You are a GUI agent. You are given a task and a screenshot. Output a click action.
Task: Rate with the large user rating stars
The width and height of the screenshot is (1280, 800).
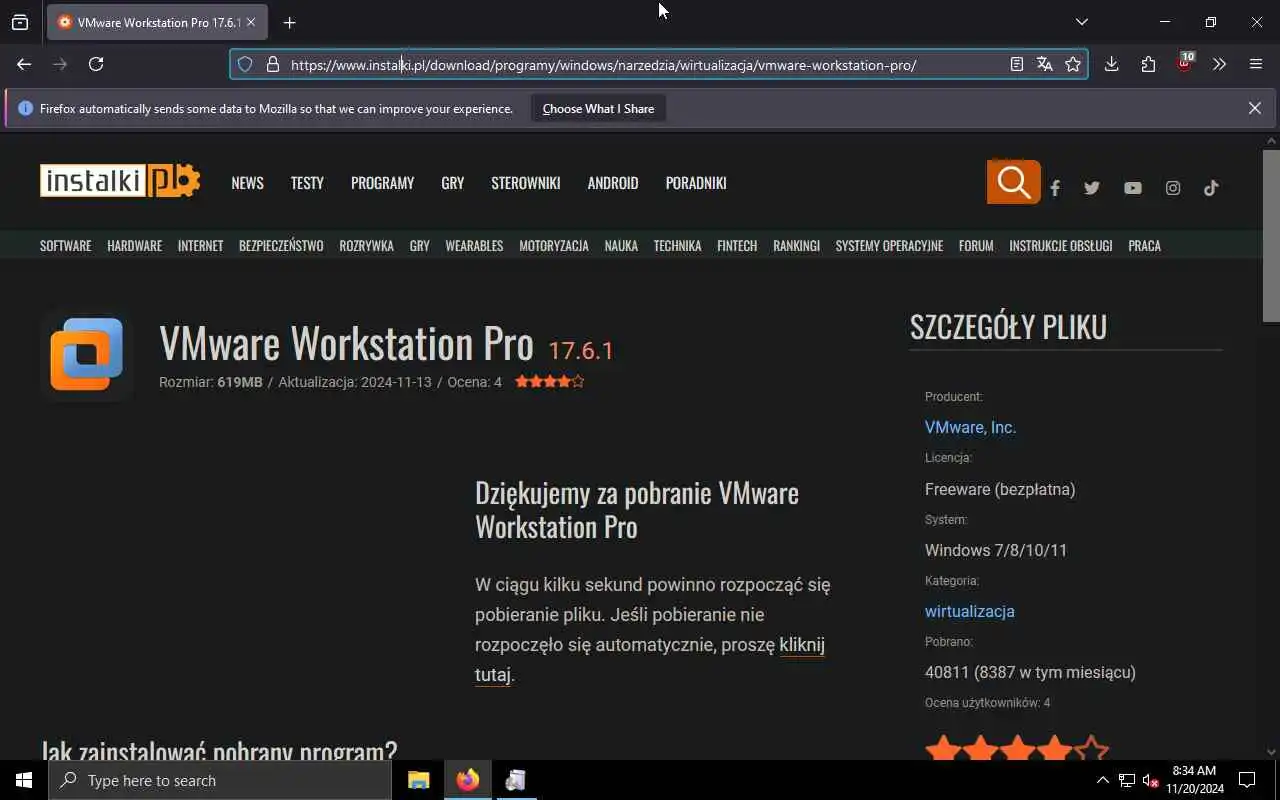pyautogui.click(x=1017, y=748)
